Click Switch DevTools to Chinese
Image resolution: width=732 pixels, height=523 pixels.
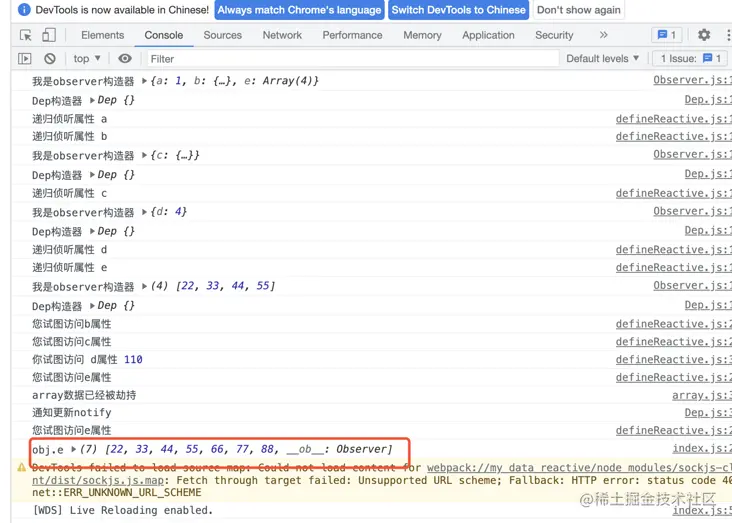(x=458, y=10)
